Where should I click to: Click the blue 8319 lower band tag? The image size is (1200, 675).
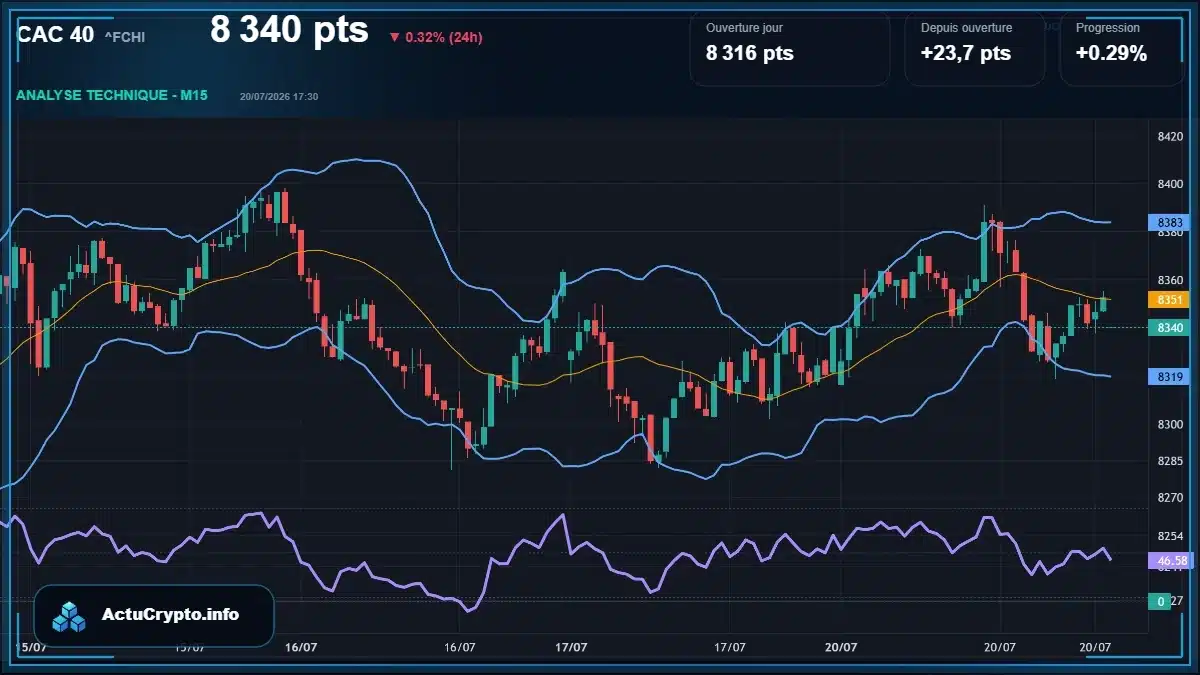[1168, 376]
